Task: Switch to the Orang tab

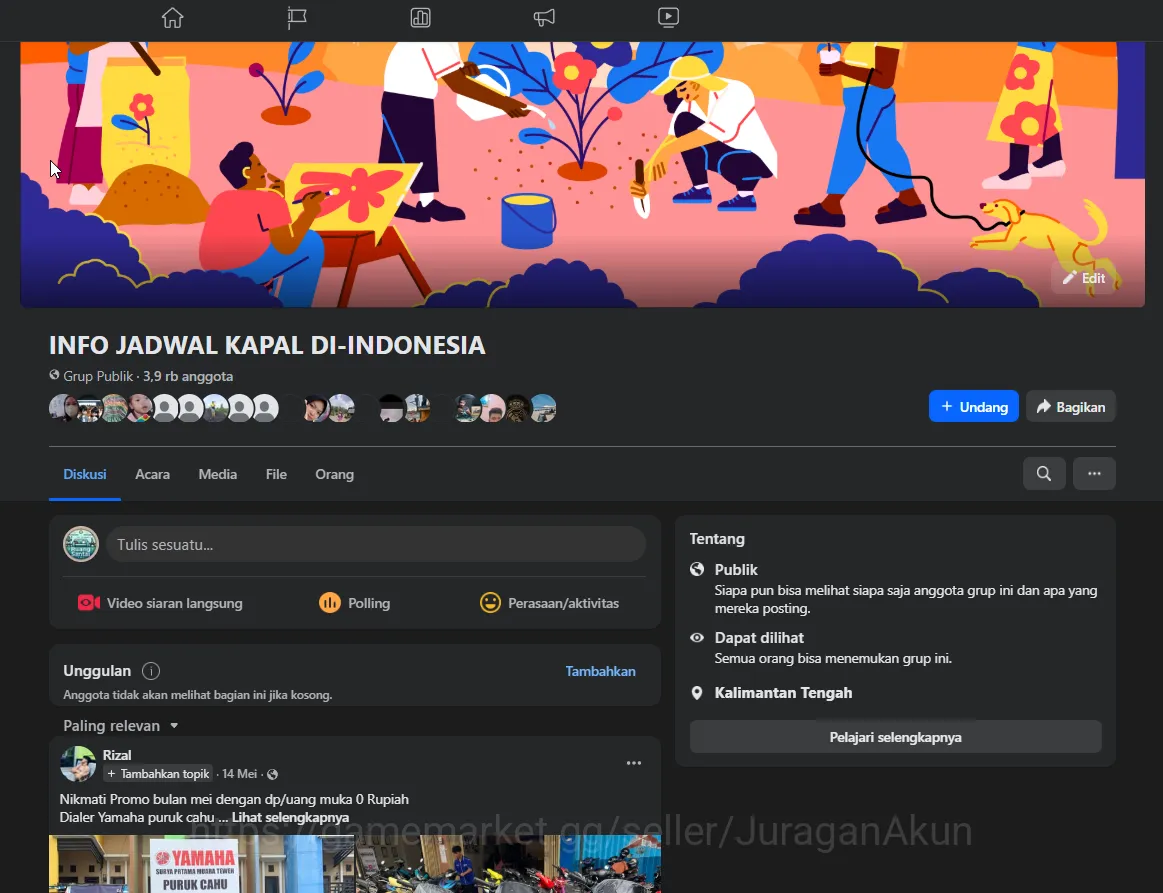Action: tap(335, 474)
